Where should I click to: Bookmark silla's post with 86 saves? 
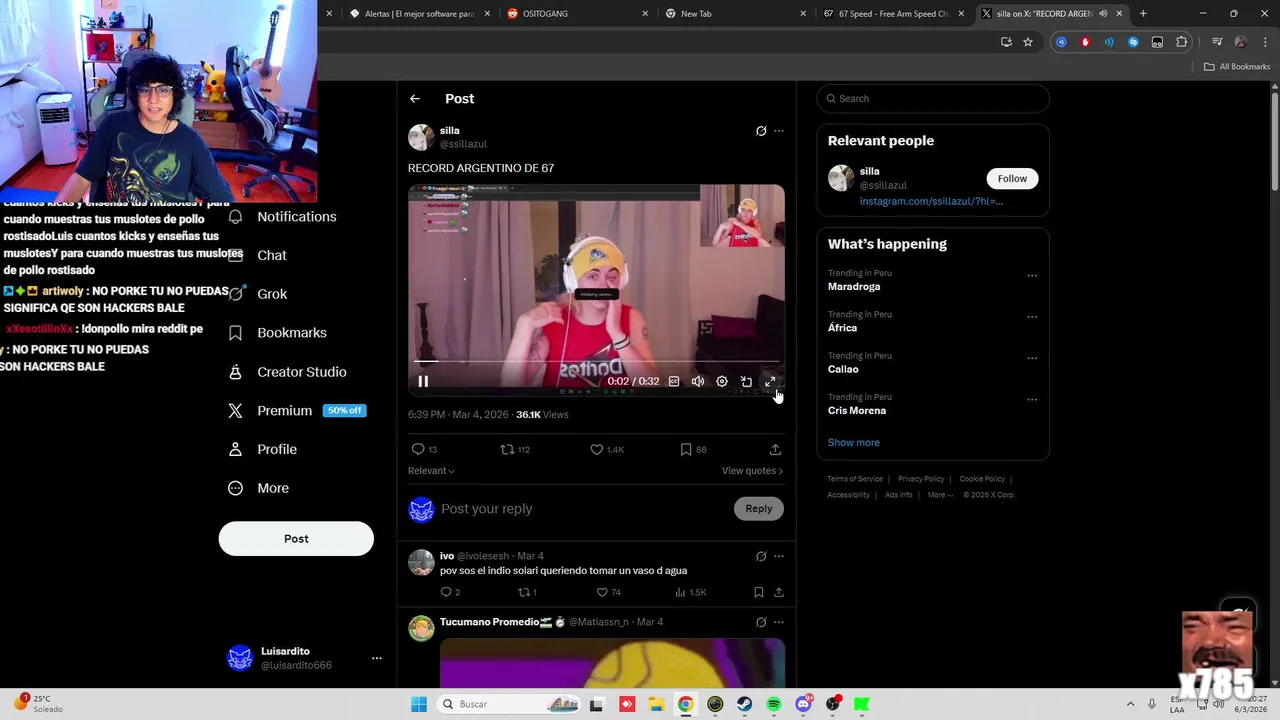click(686, 449)
